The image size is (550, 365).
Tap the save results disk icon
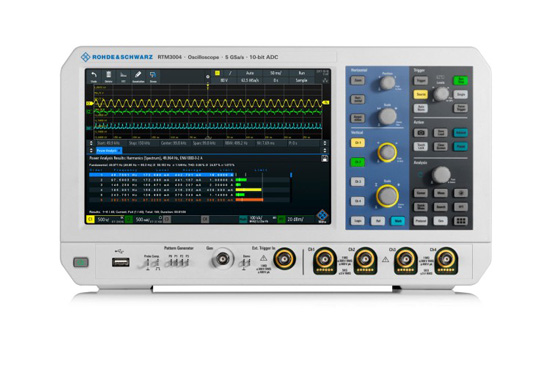click(324, 158)
